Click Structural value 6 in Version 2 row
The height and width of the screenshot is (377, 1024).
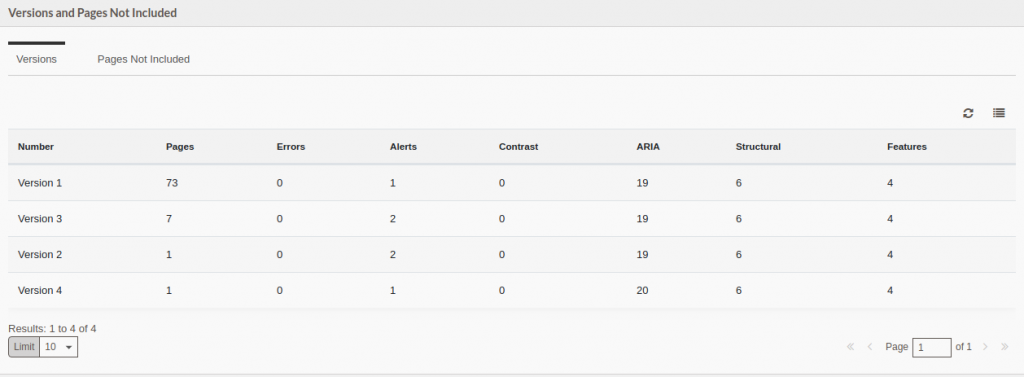[739, 255]
